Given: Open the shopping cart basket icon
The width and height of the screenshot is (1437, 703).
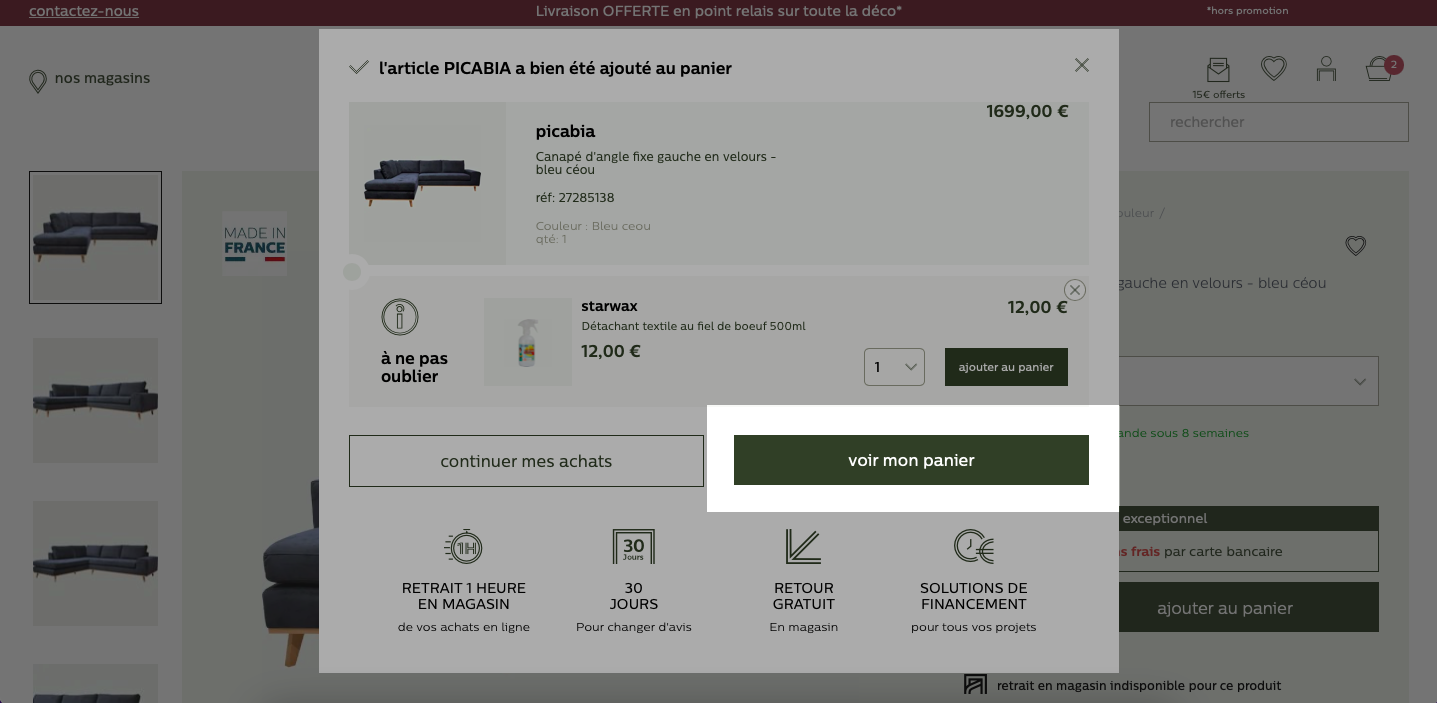Looking at the screenshot, I should coord(1380,69).
